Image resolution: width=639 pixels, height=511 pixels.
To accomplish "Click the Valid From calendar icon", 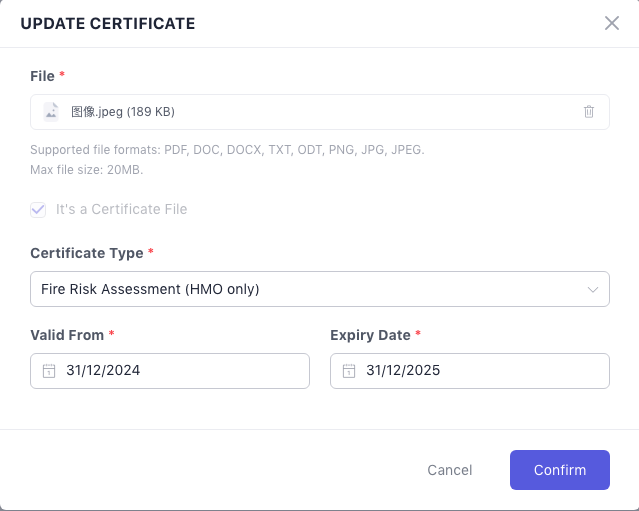I will click(49, 371).
